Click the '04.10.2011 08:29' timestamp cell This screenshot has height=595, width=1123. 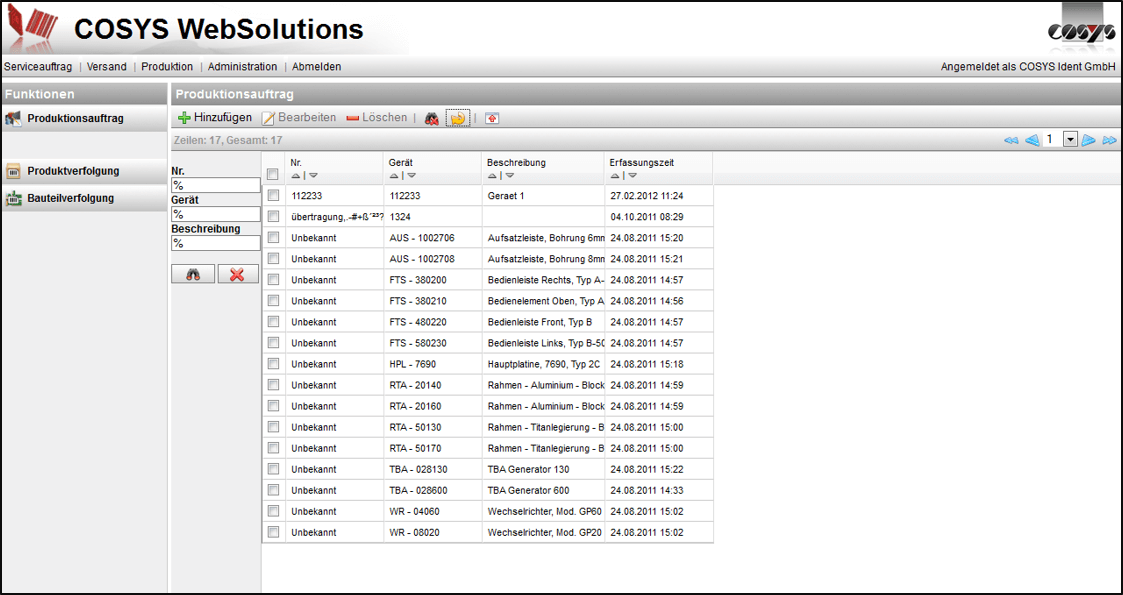658,216
